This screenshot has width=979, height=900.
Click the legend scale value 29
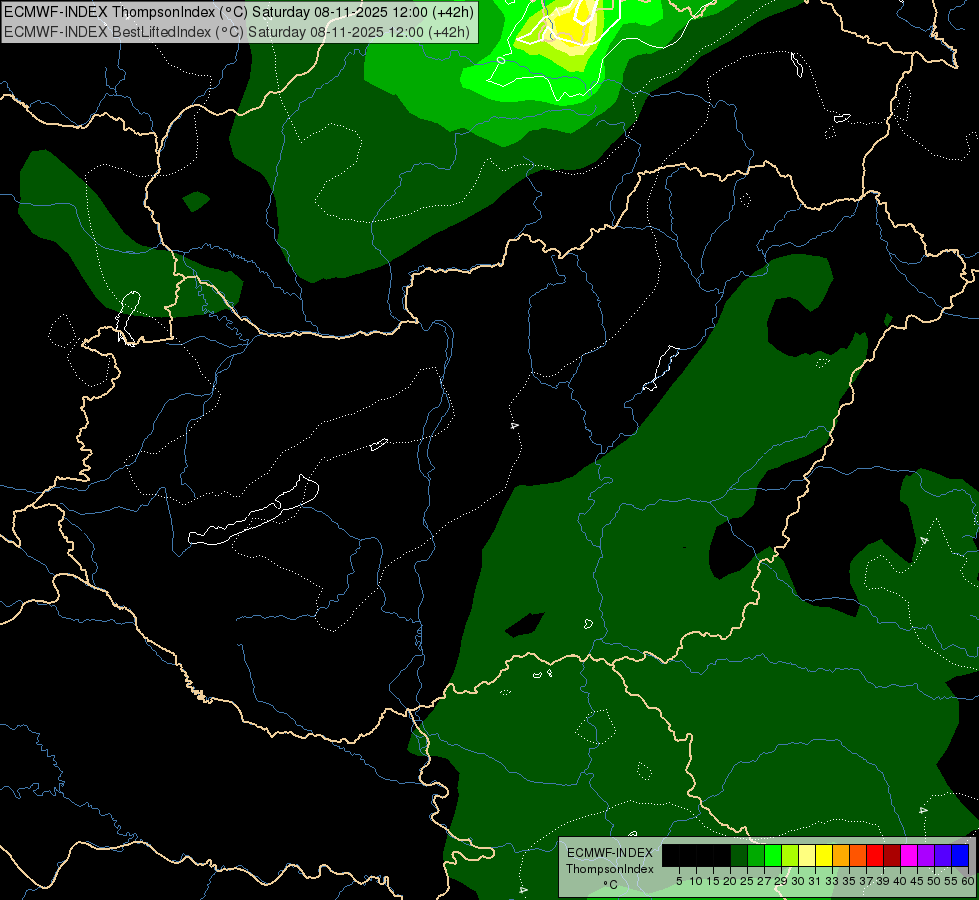781,881
